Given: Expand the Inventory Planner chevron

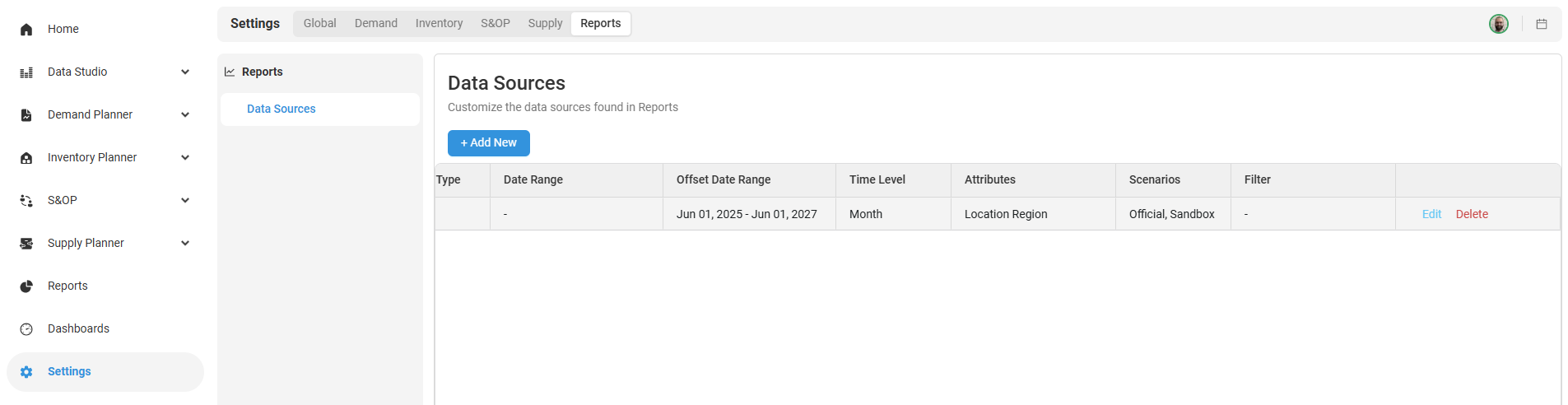Looking at the screenshot, I should (x=185, y=158).
